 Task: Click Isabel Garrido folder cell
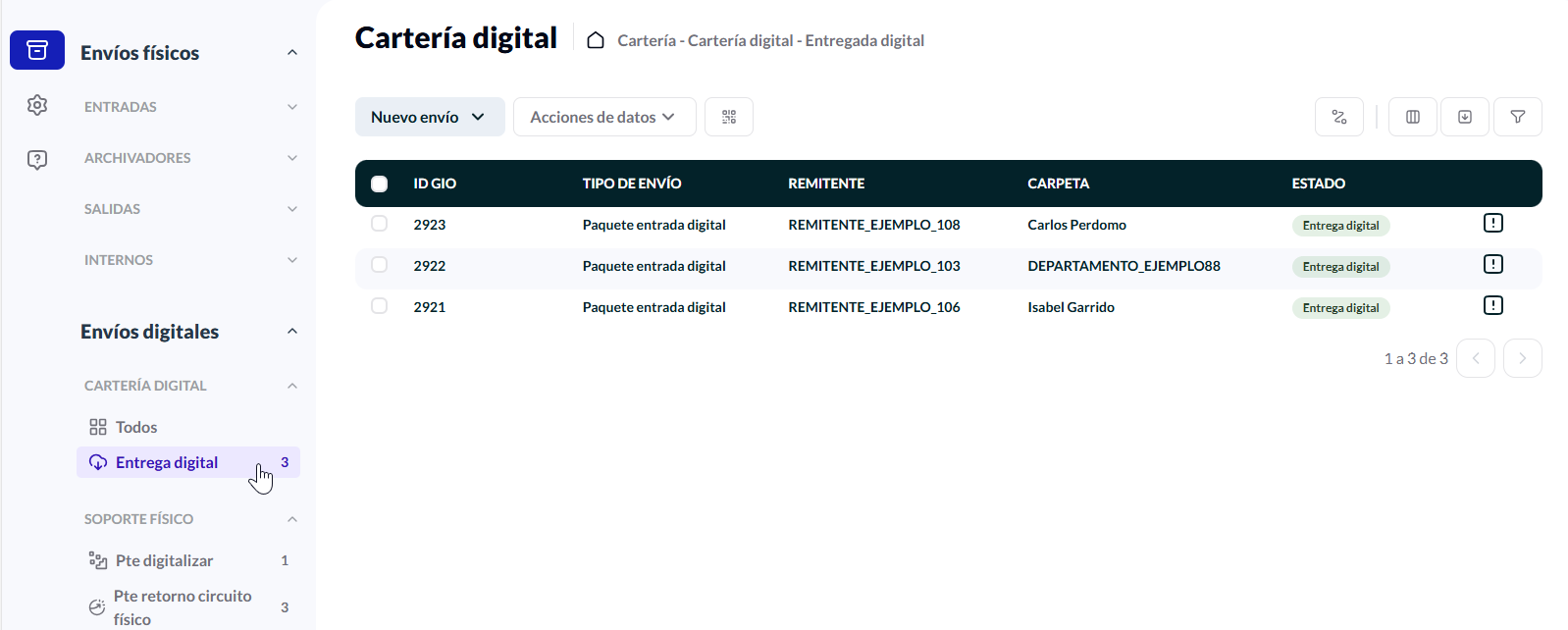click(x=1071, y=307)
